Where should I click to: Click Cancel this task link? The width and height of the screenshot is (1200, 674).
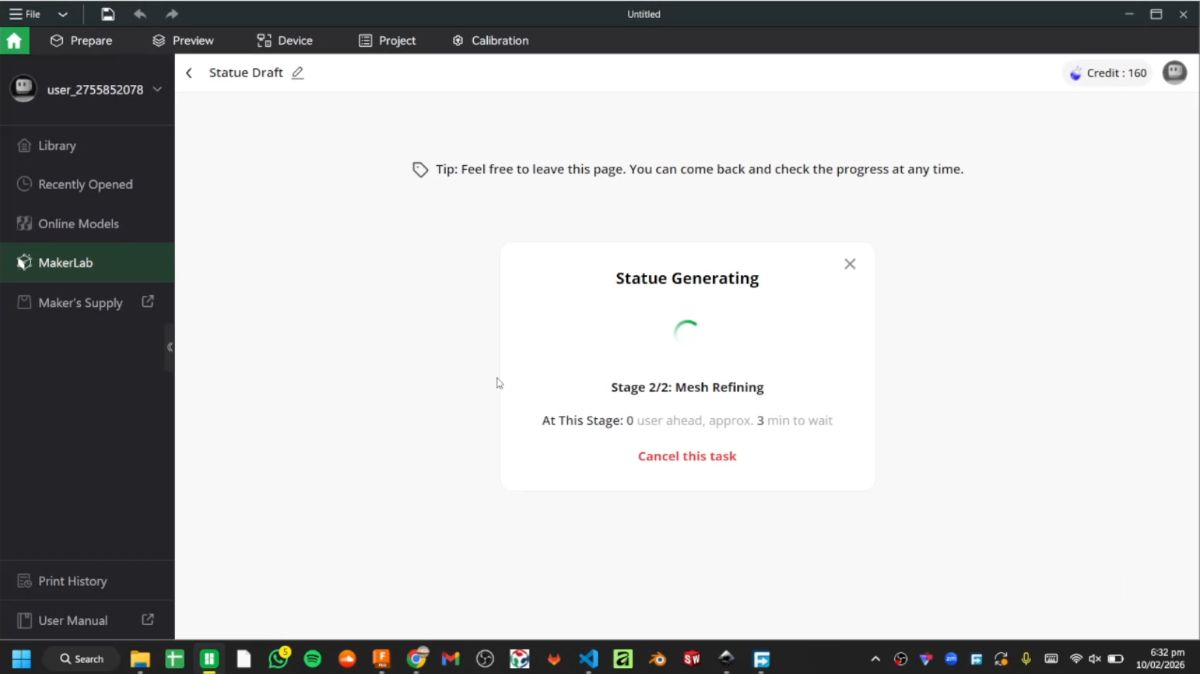pos(687,456)
